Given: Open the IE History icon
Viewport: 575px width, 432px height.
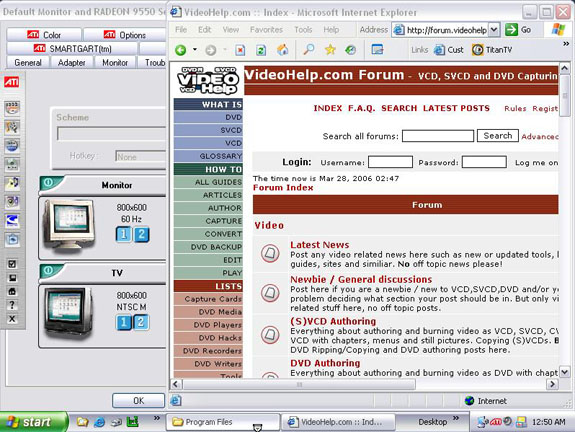Looking at the screenshot, I should pos(351,49).
